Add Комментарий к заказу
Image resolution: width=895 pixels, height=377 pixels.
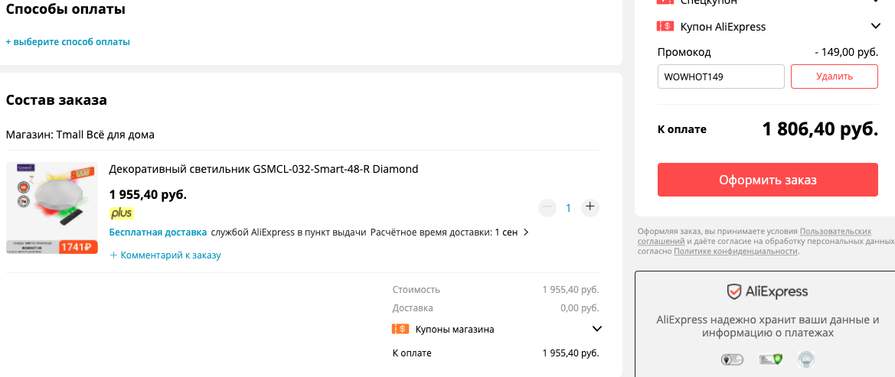pyautogui.click(x=166, y=255)
